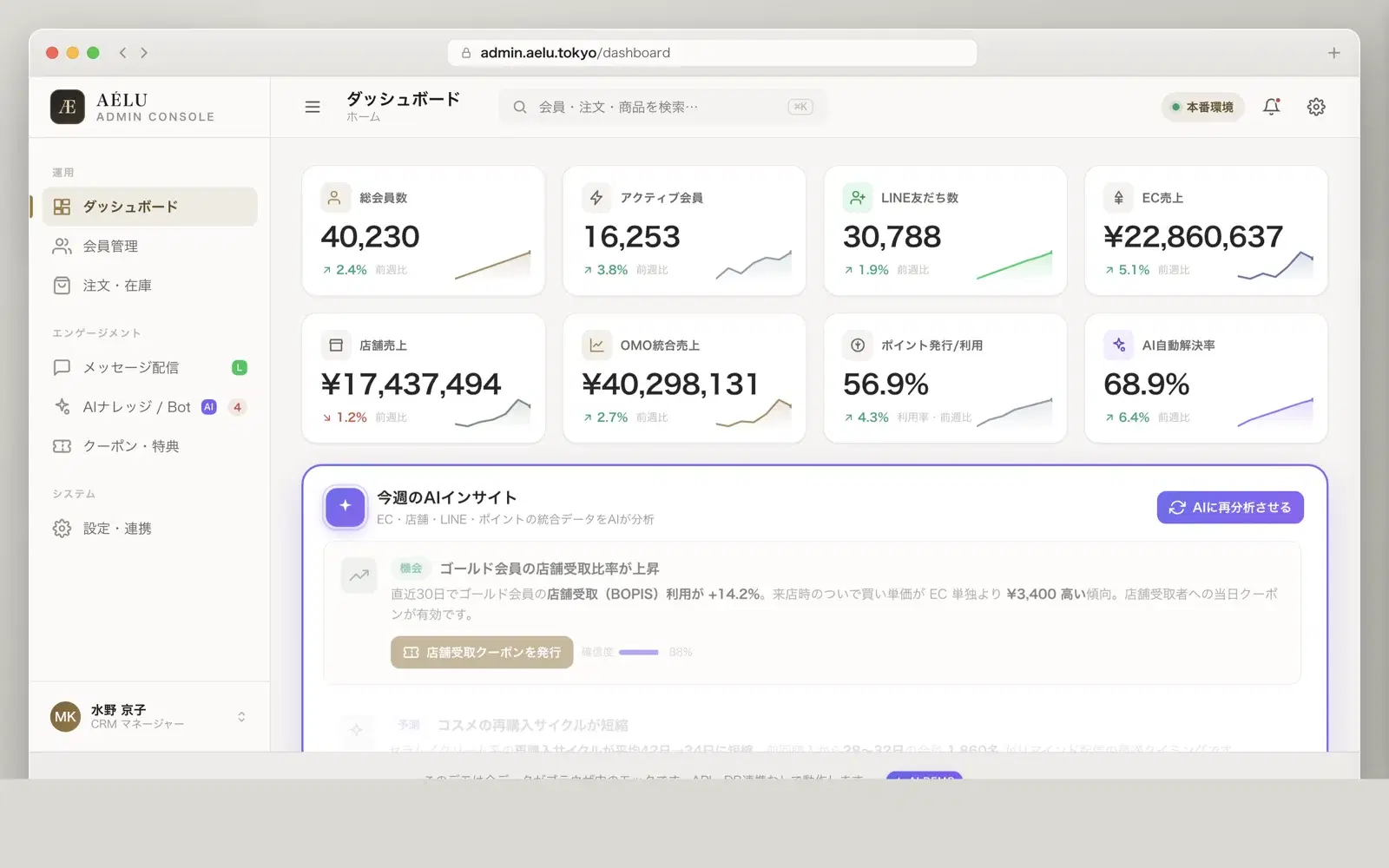Click the LINE友だち数 user-plus icon
The height and width of the screenshot is (868, 1389).
858,198
